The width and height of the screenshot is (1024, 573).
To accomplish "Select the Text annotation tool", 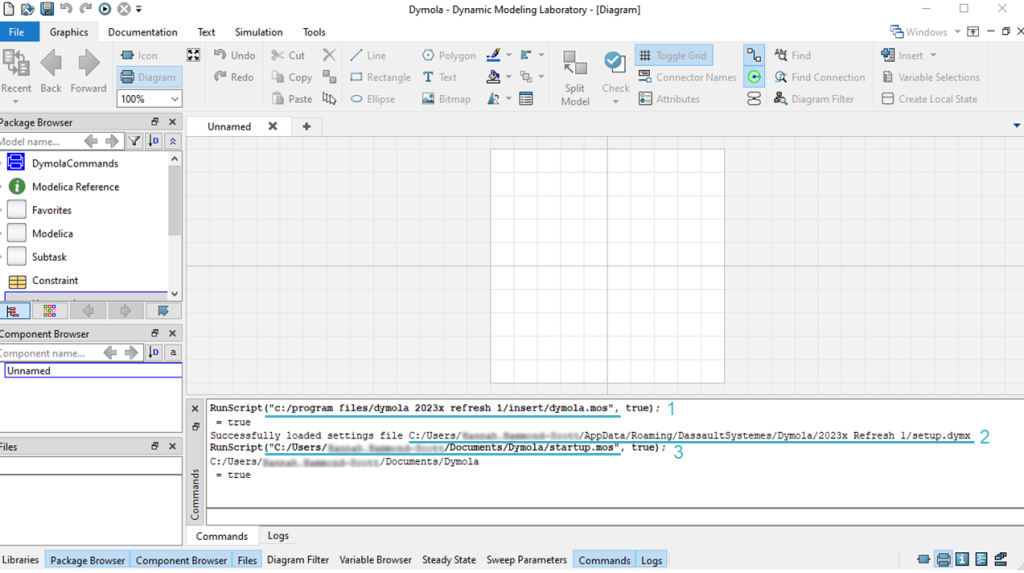I will coord(440,77).
